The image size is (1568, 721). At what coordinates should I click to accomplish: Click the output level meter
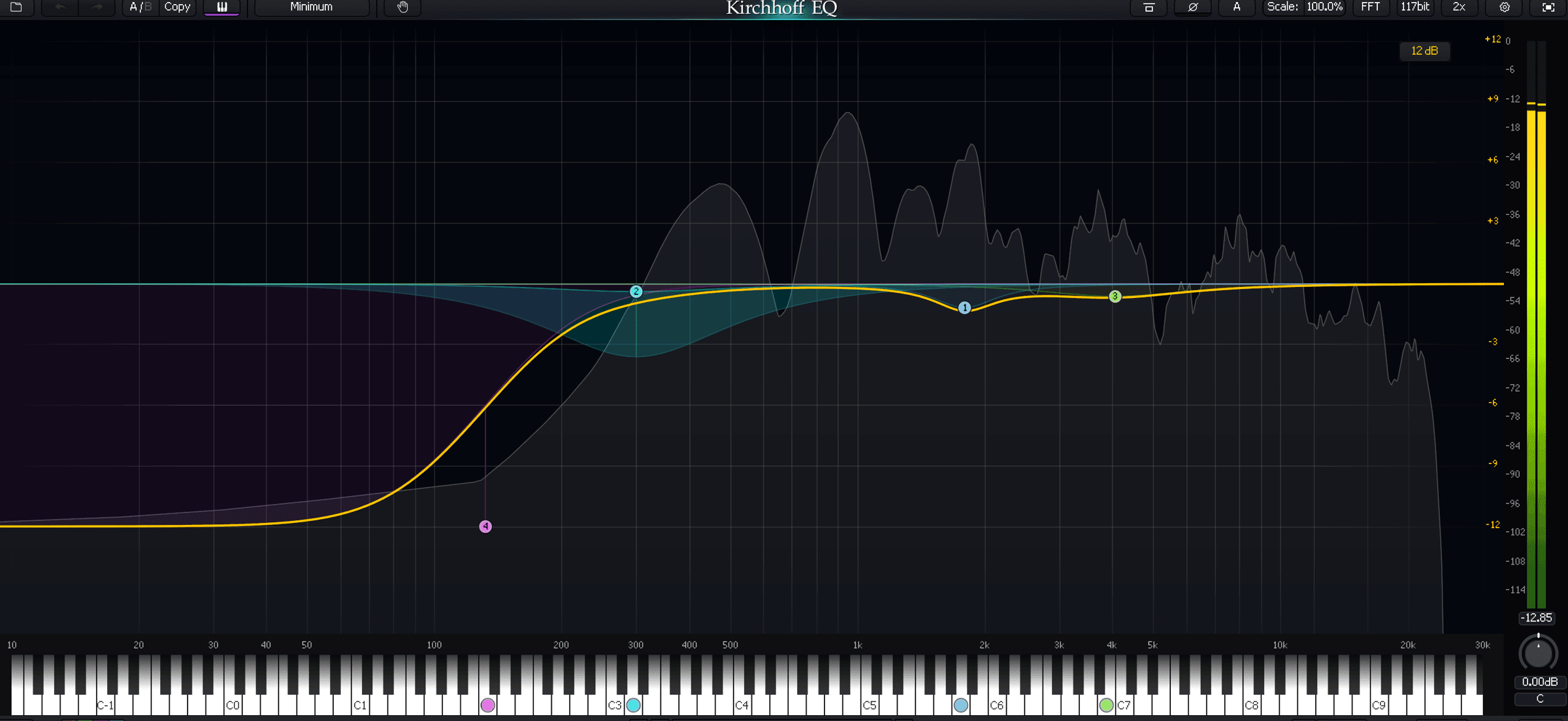click(1537, 324)
